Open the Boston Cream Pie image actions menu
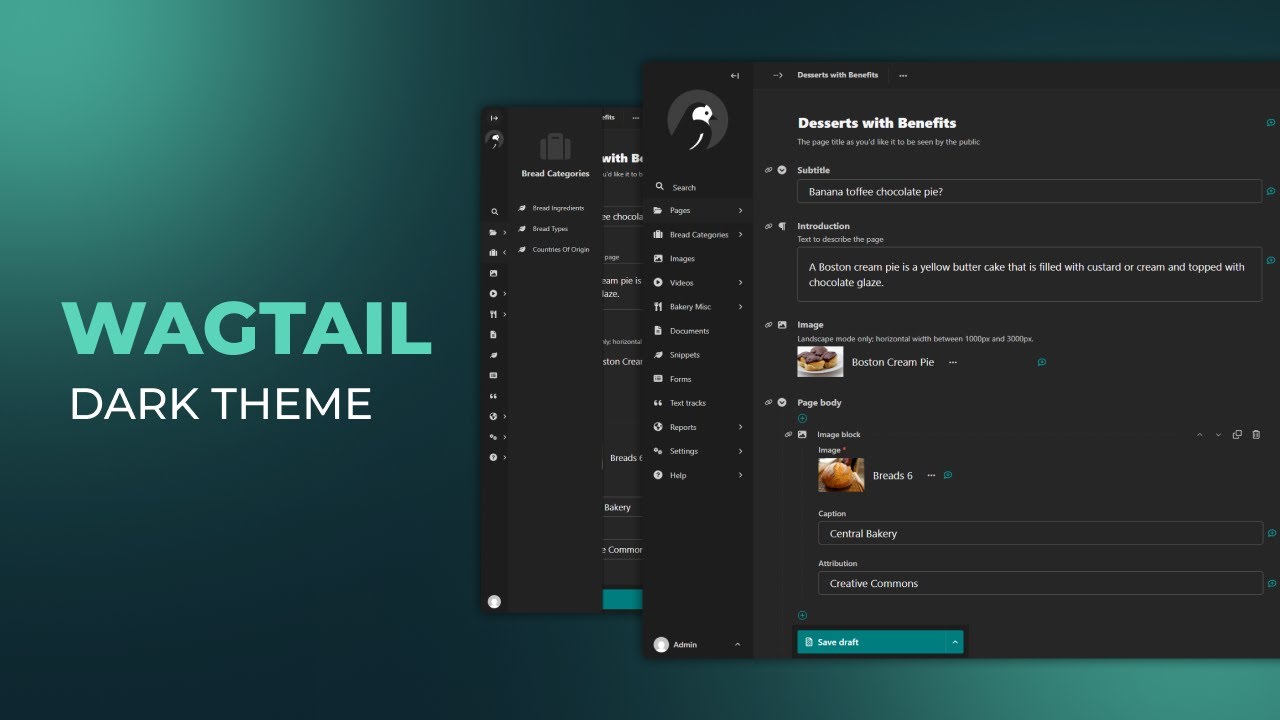The height and width of the screenshot is (720, 1280). tap(953, 362)
